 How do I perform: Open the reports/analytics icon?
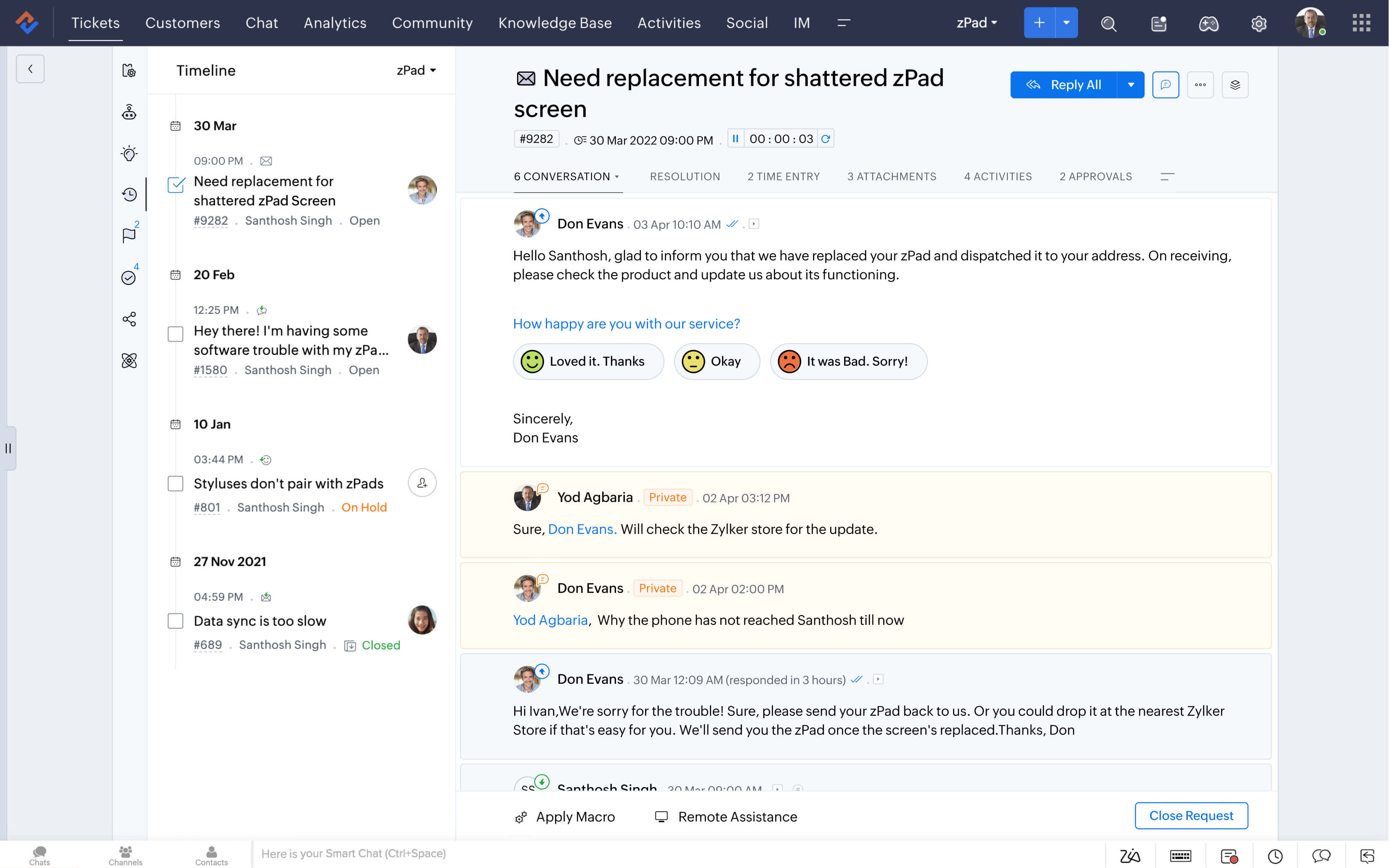click(x=335, y=22)
